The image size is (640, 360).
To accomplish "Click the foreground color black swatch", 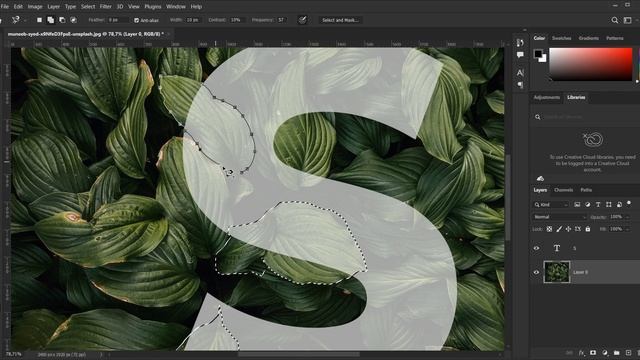I will point(538,53).
